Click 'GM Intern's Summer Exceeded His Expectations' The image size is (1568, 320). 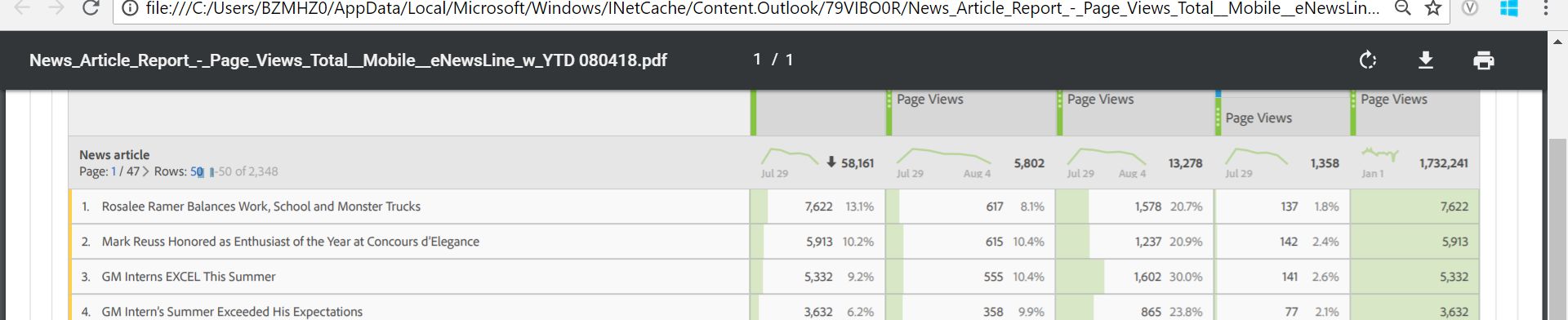click(232, 312)
